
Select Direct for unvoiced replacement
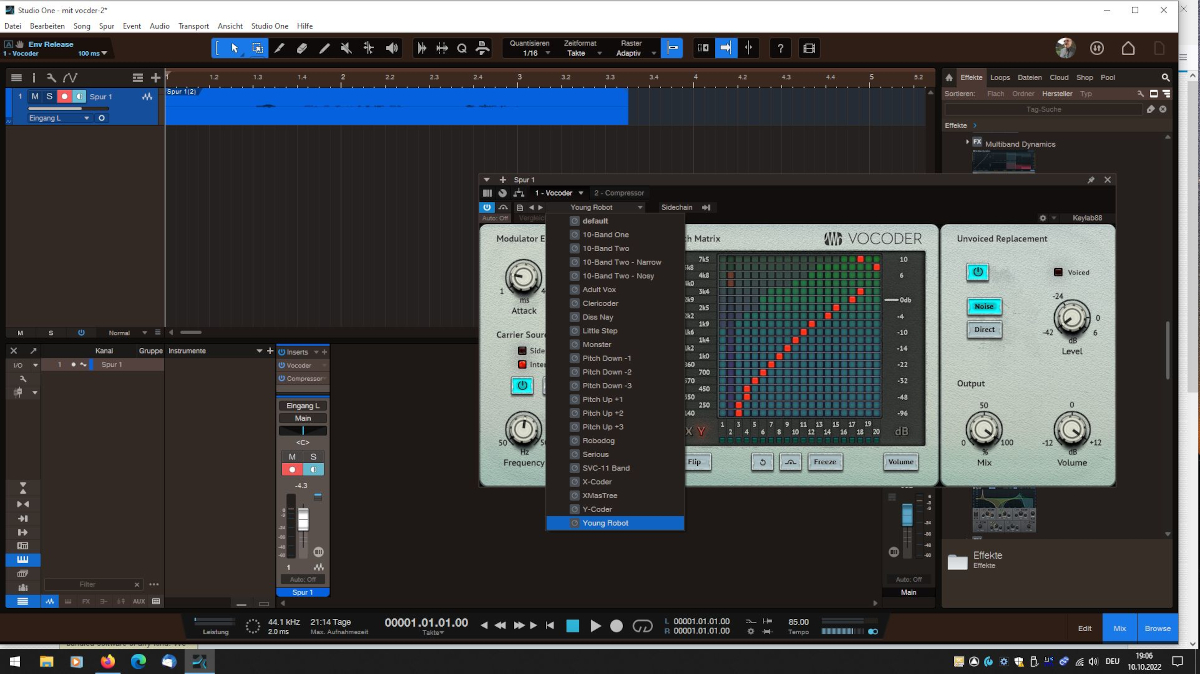tap(985, 330)
